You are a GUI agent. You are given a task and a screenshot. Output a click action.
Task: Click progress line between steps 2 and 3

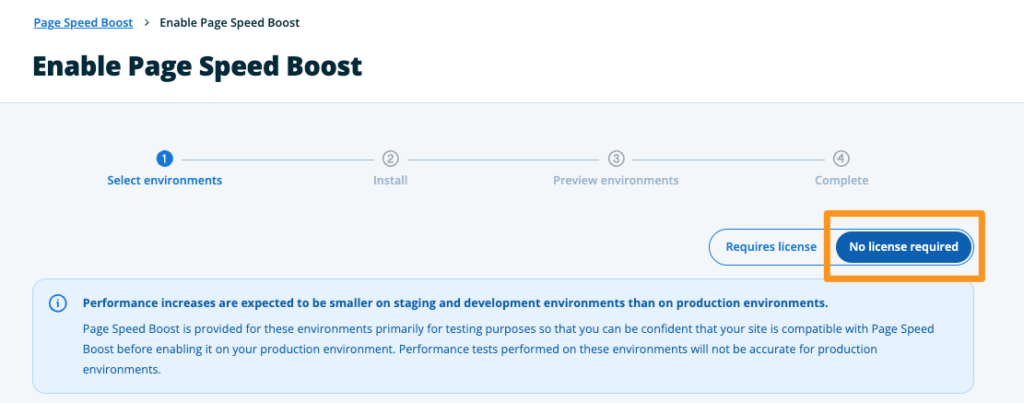click(x=503, y=158)
